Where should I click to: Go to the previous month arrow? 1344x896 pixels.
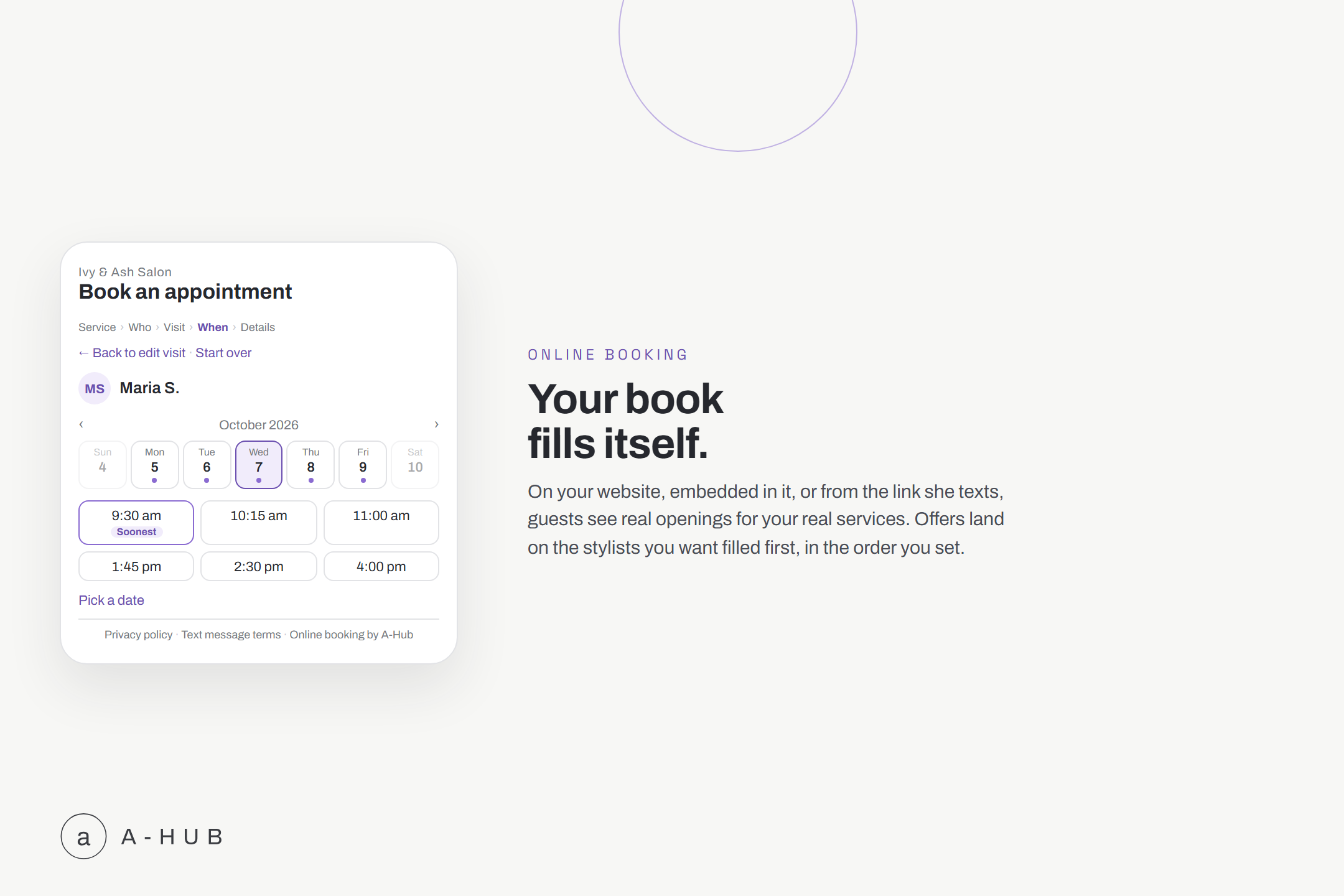click(x=82, y=424)
